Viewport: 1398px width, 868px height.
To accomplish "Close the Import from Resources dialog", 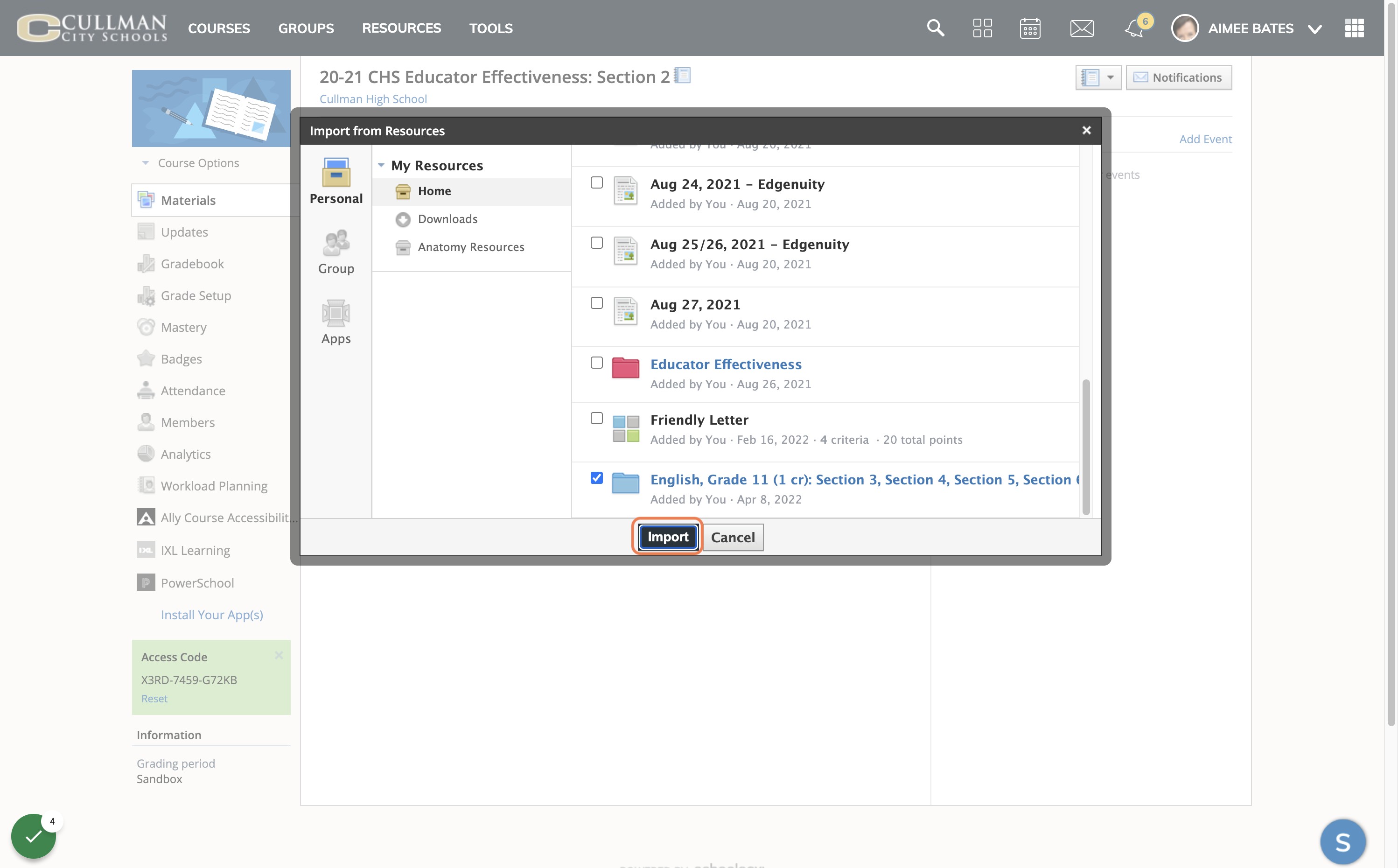I will (x=1086, y=130).
